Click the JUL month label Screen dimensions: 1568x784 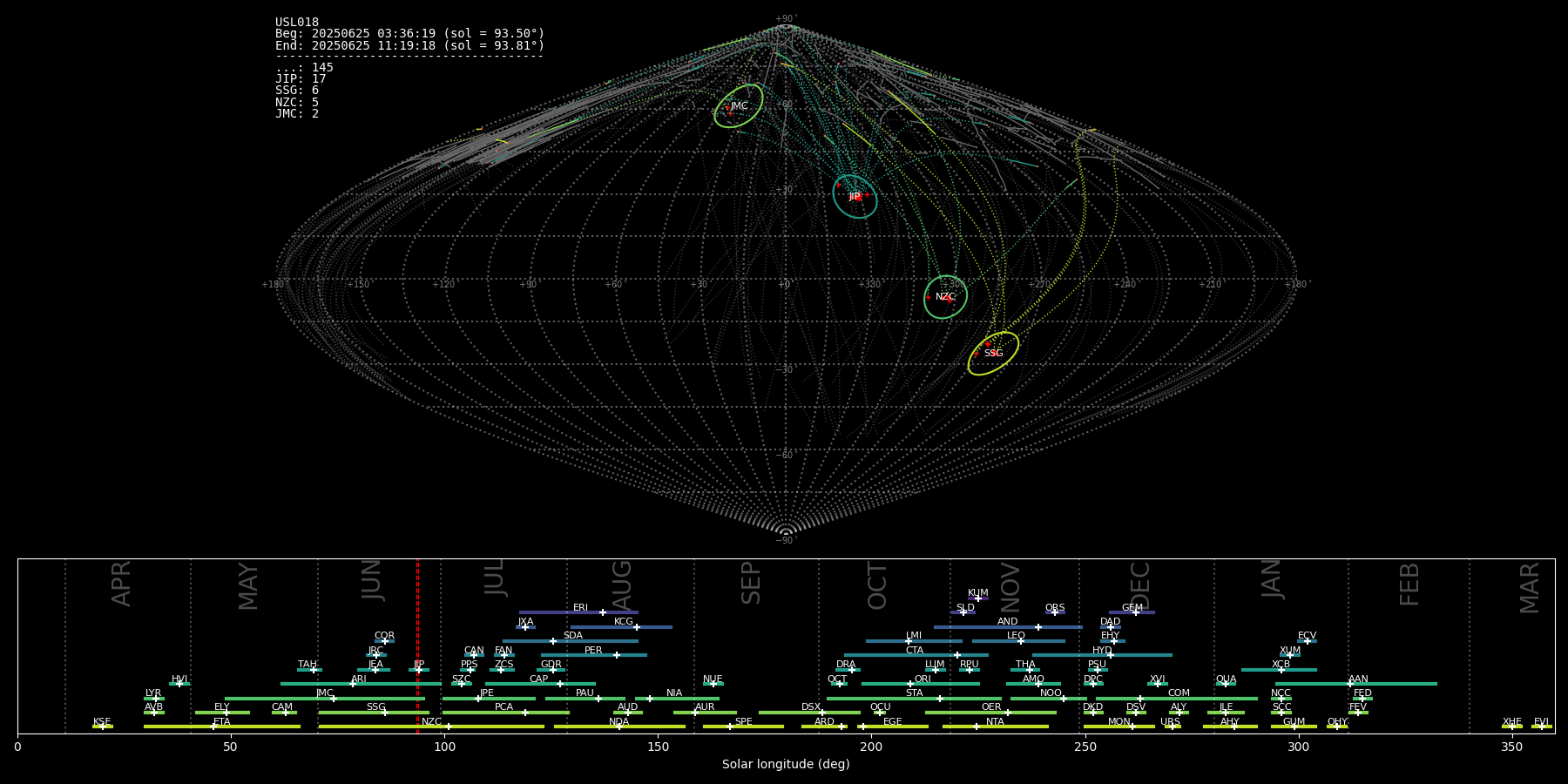494,578
